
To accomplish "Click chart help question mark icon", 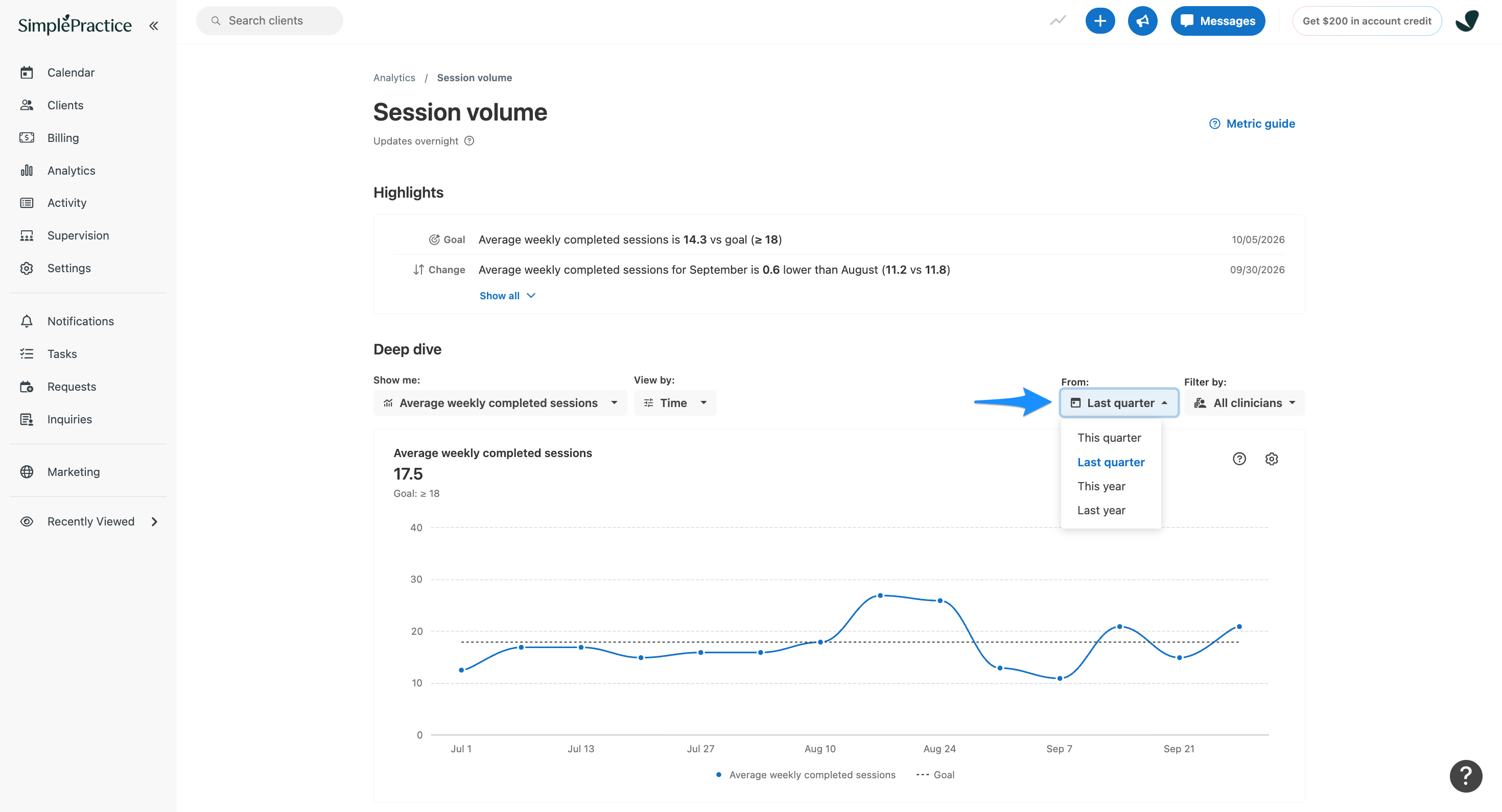I will tap(1239, 459).
